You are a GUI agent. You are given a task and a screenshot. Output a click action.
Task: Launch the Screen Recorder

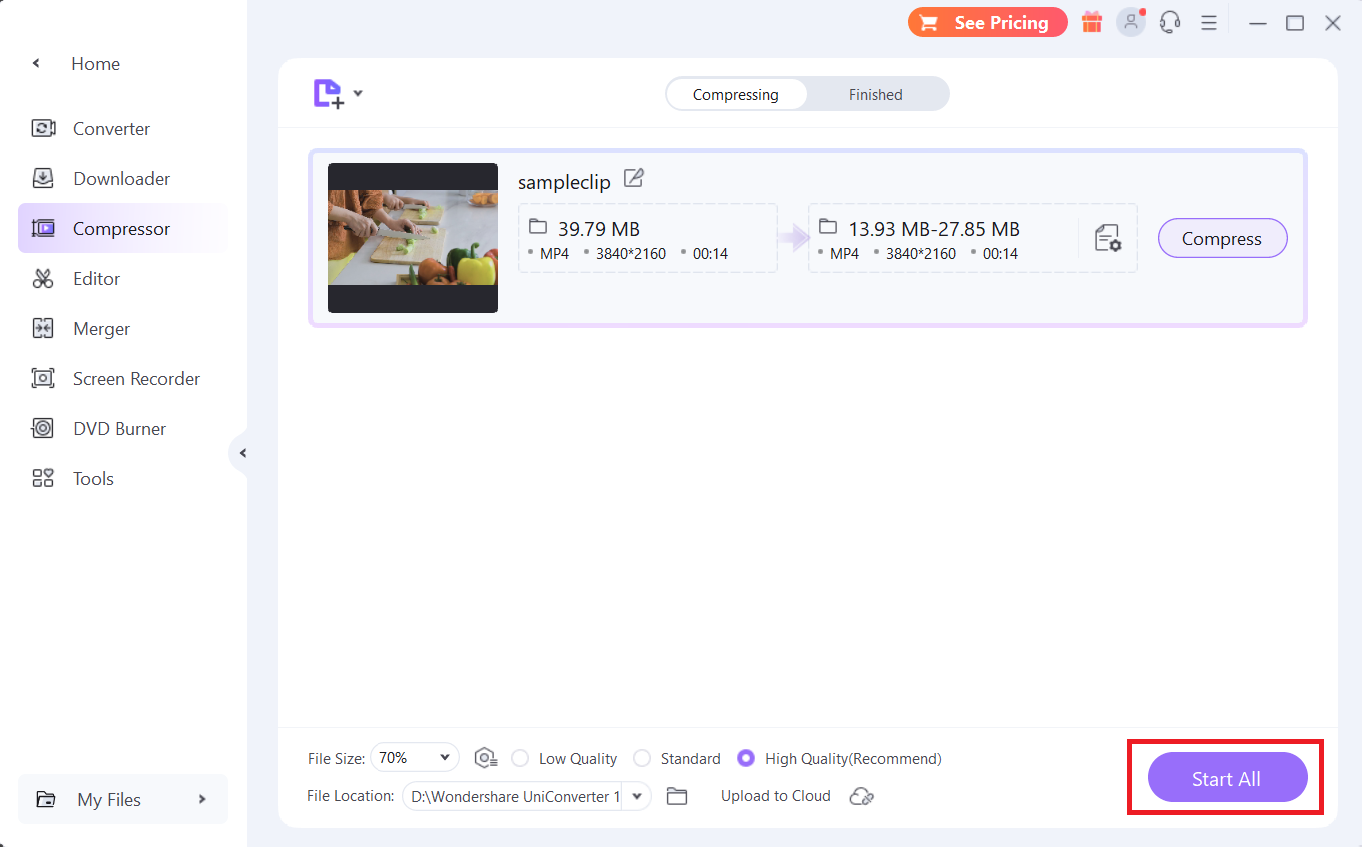[x=135, y=378]
